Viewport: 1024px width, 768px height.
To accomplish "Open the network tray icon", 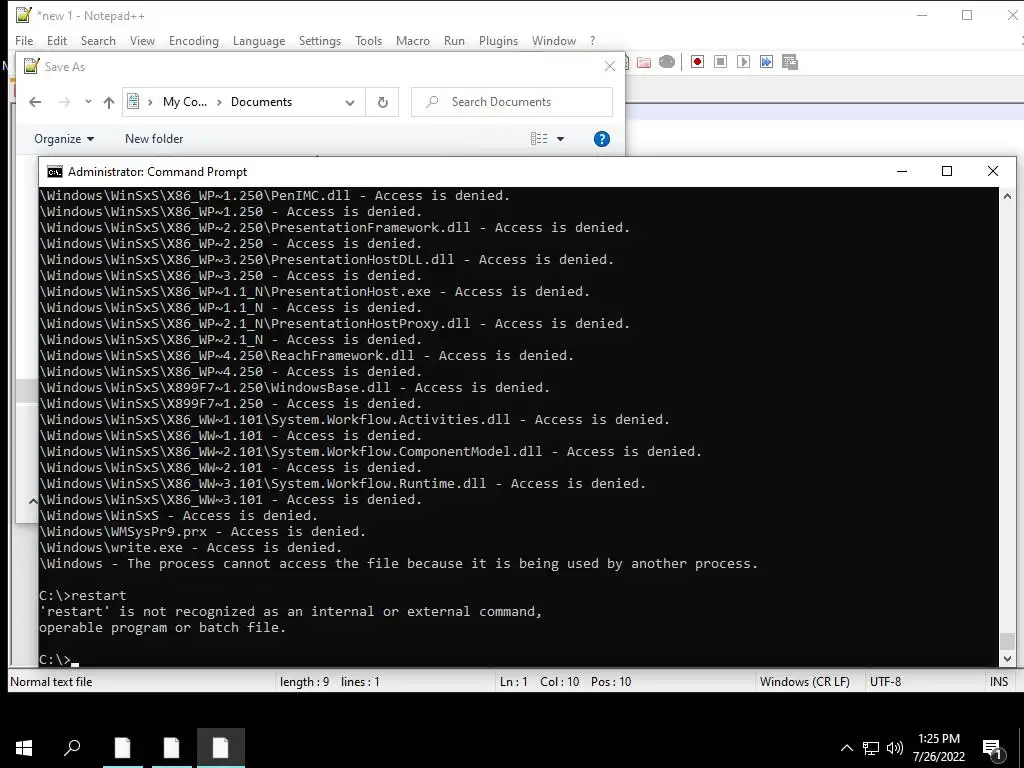I will tap(871, 748).
